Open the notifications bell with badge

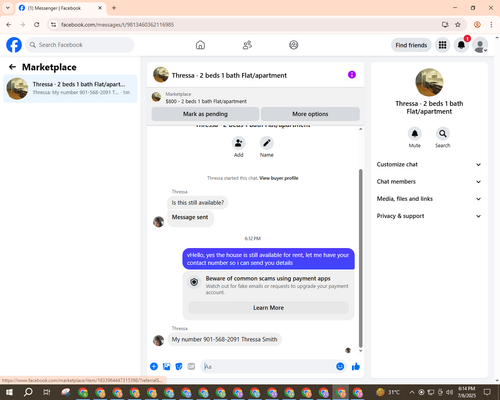click(x=461, y=45)
